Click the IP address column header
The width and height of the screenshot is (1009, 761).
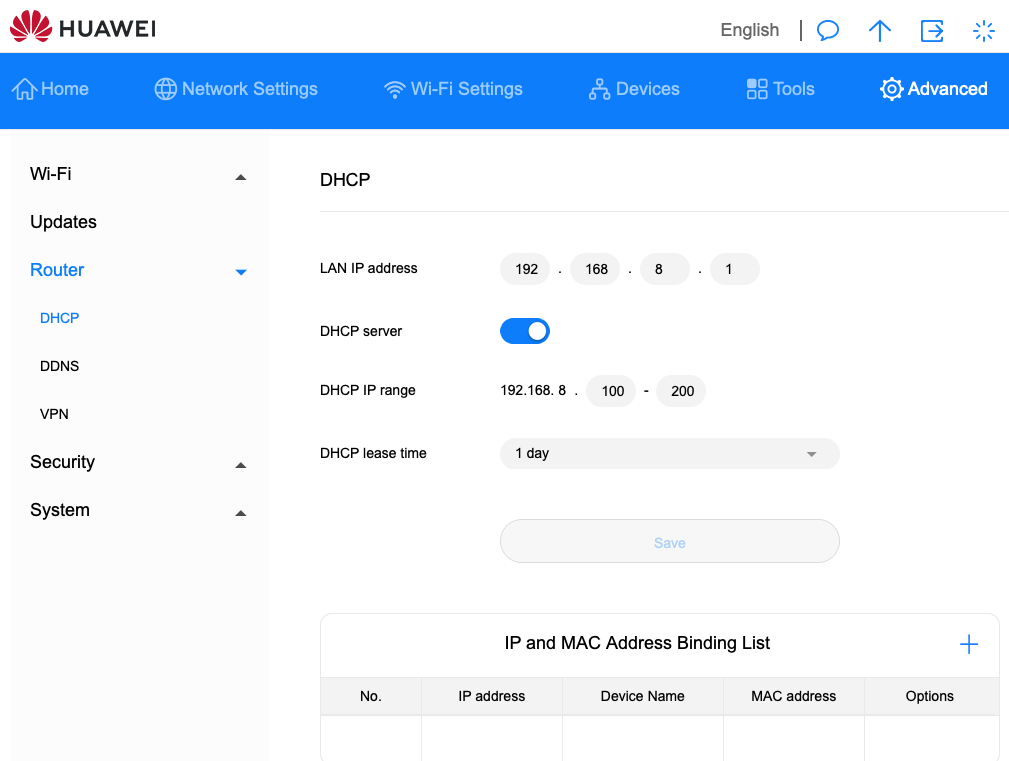[492, 696]
